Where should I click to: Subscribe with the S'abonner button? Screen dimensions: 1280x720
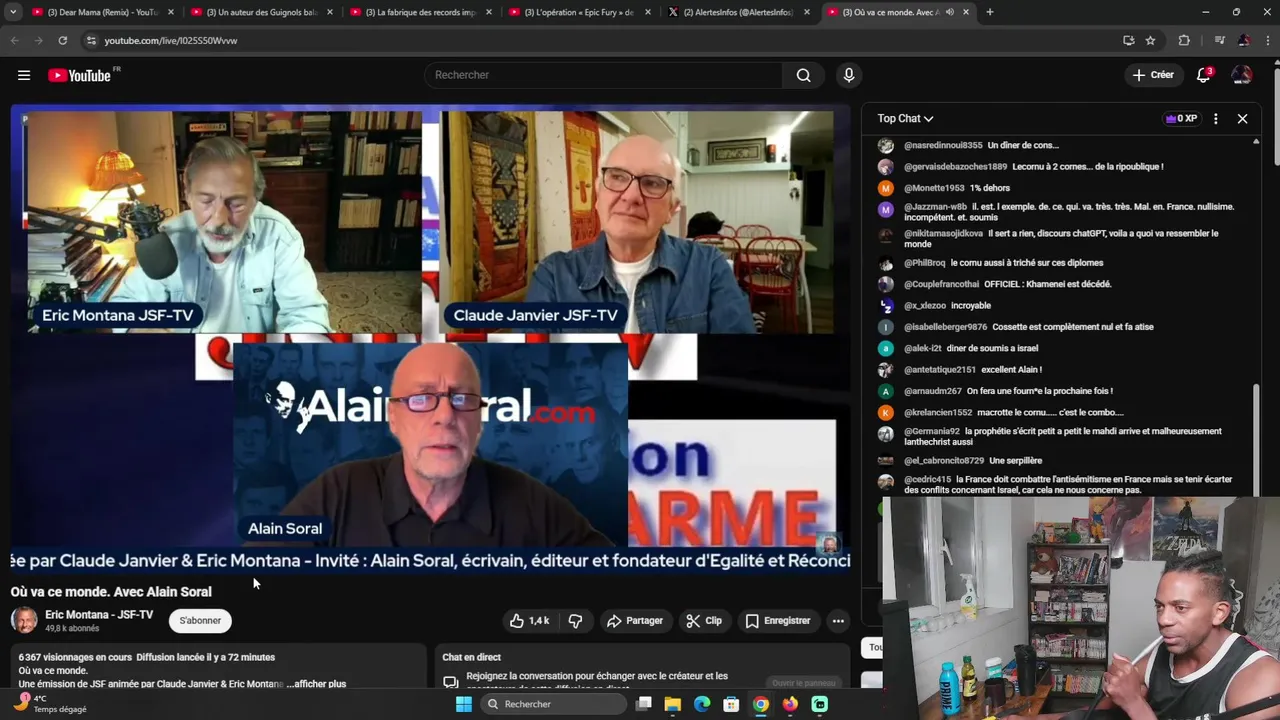[200, 621]
